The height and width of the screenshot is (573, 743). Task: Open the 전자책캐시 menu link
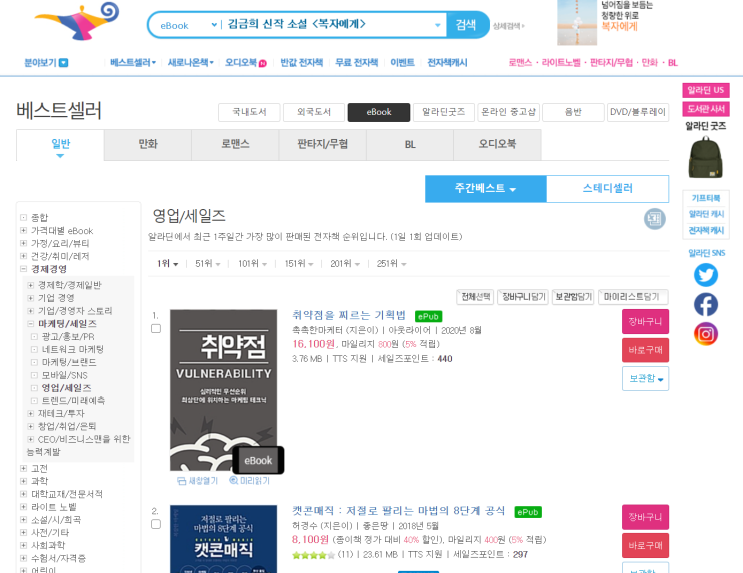[447, 63]
